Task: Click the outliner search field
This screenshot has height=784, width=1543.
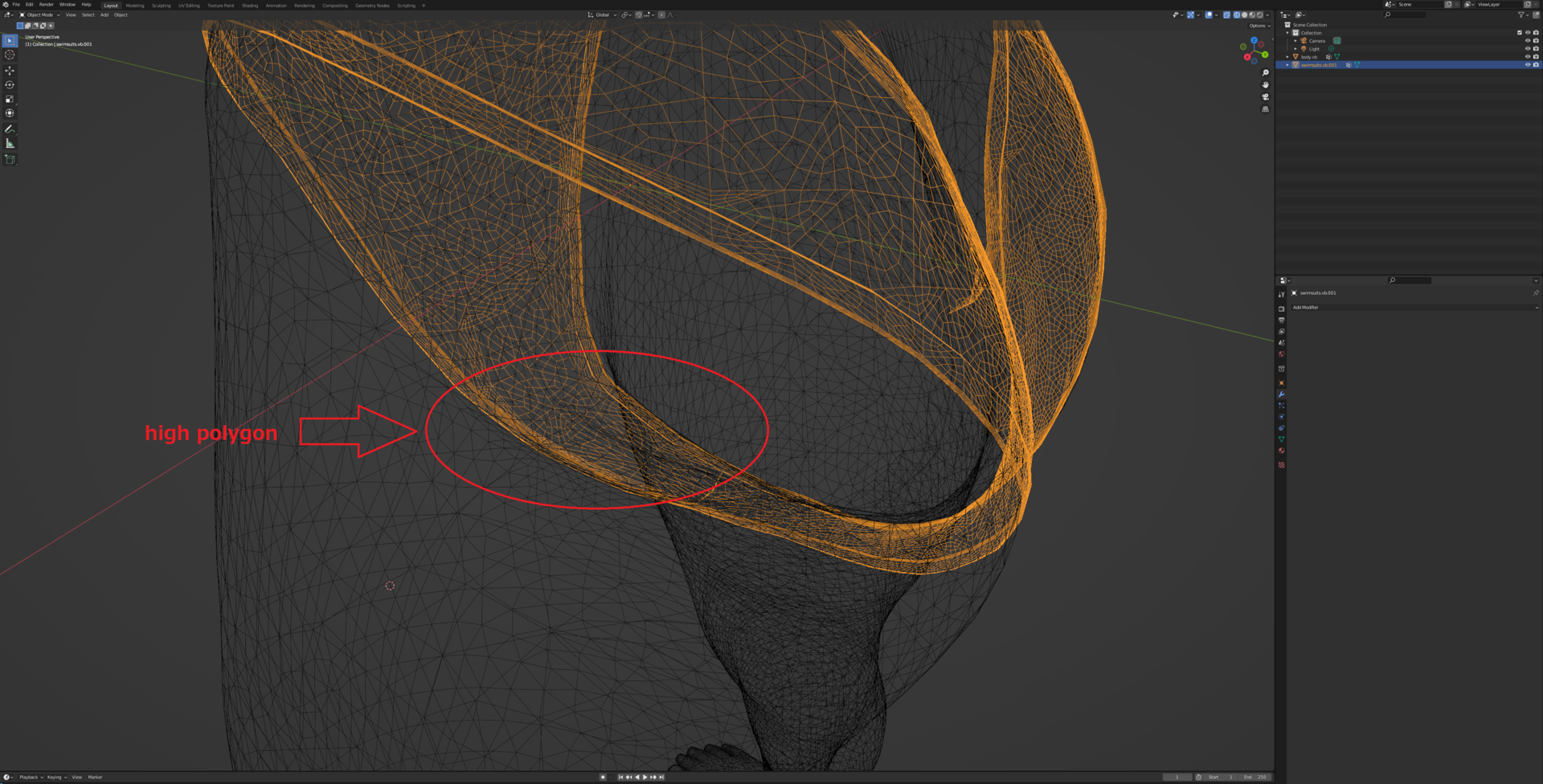Action: pos(1405,14)
